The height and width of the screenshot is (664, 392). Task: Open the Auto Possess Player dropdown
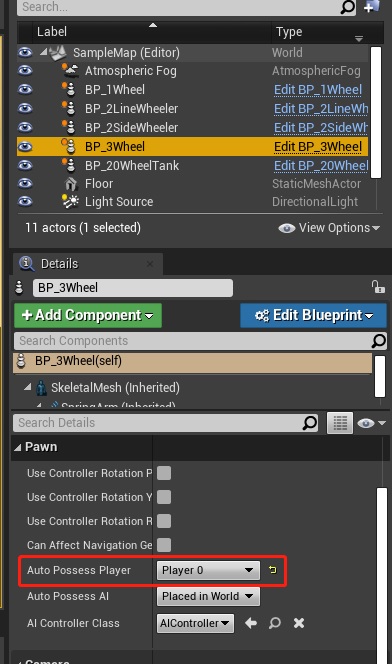tap(208, 570)
